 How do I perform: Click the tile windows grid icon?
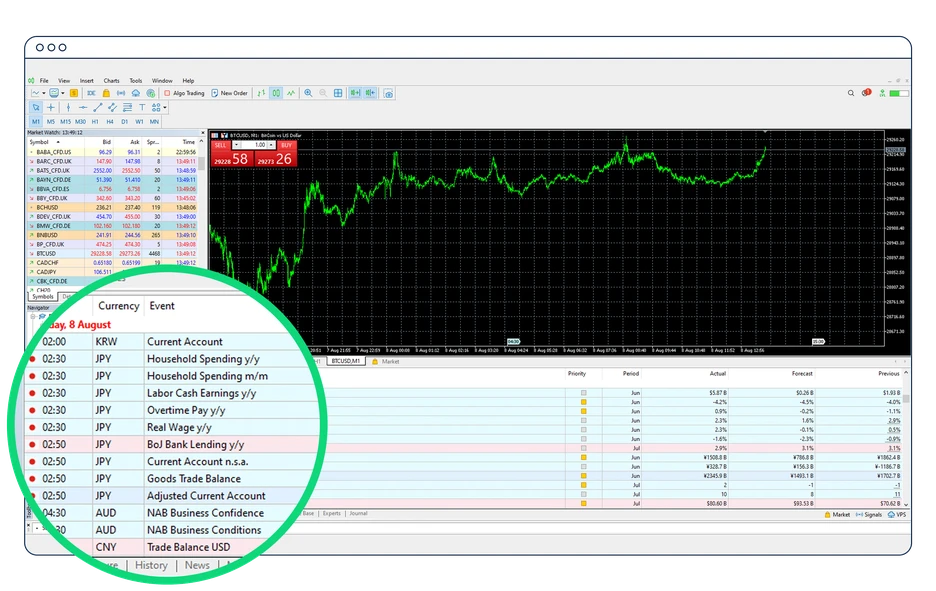click(x=338, y=93)
